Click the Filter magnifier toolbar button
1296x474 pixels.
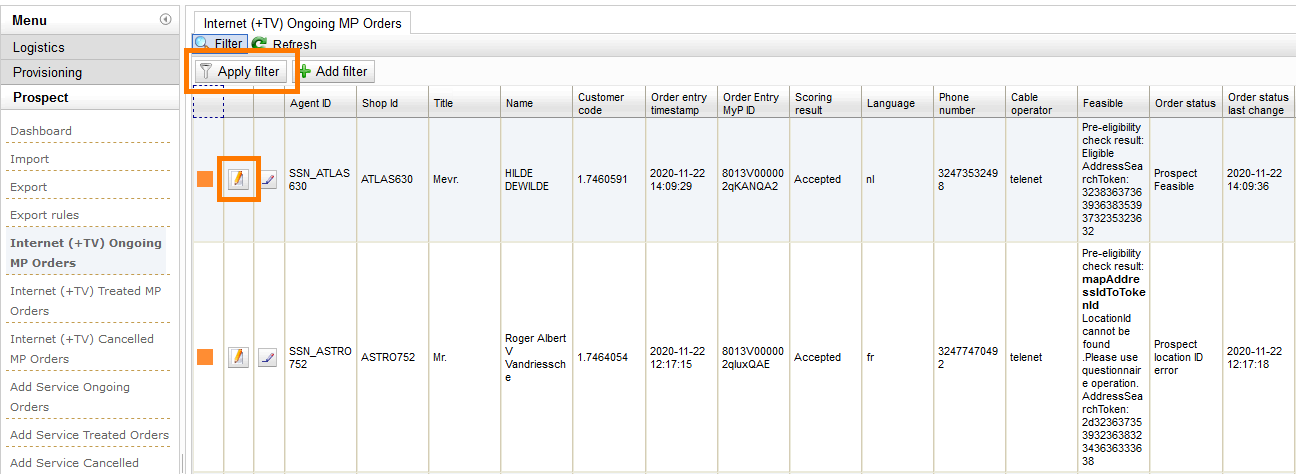(x=219, y=44)
